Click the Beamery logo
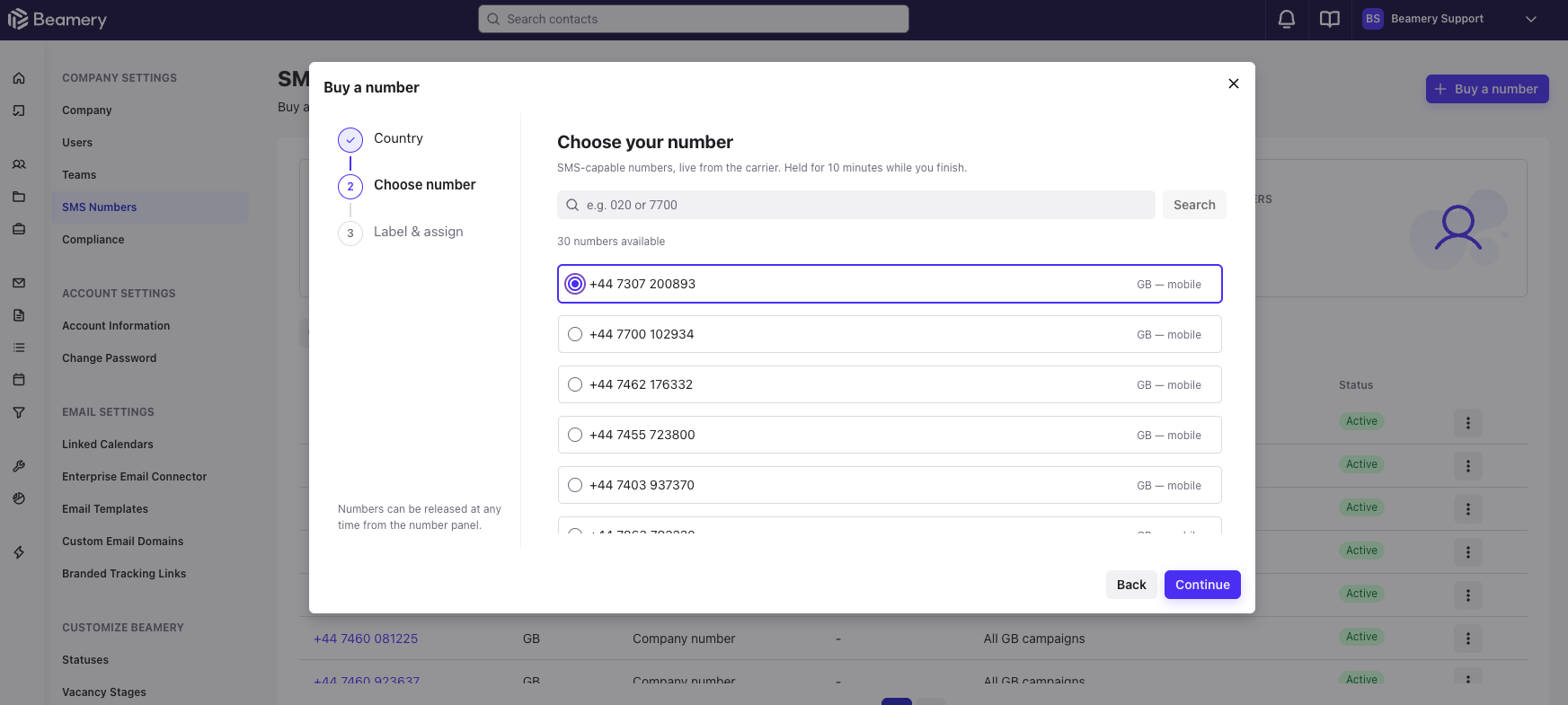Screen dimensions: 1568x705 point(58,19)
